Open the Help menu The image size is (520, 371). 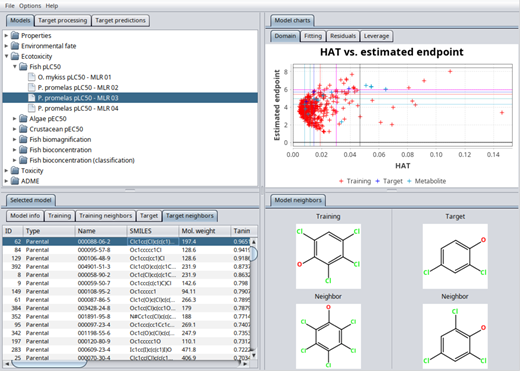[52, 6]
